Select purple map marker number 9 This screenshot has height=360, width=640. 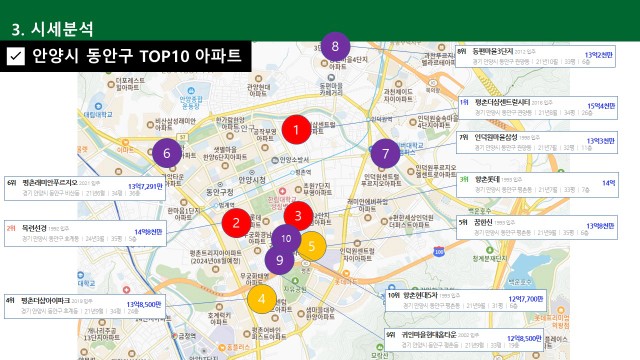(x=280, y=260)
